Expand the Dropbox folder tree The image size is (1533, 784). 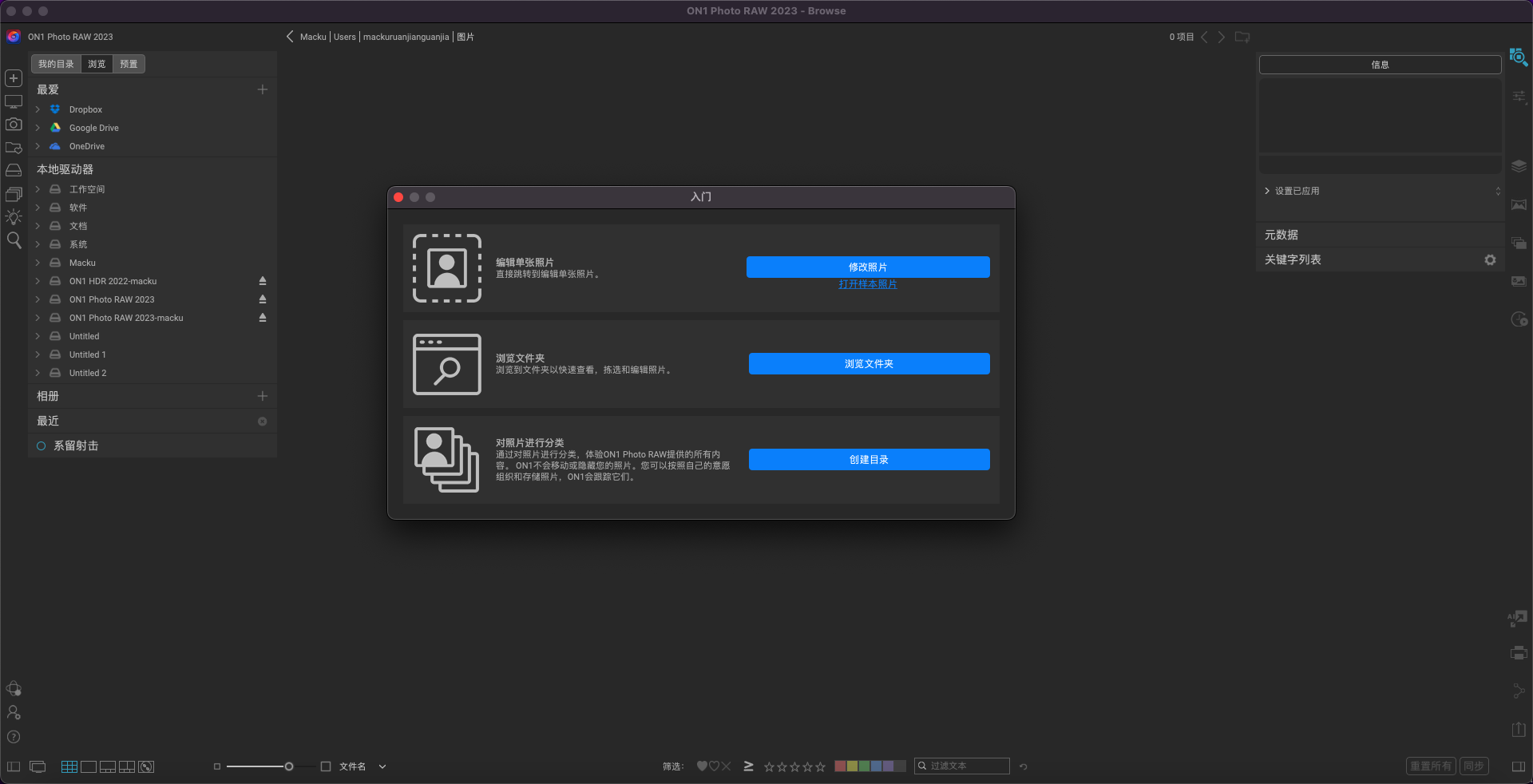point(38,109)
